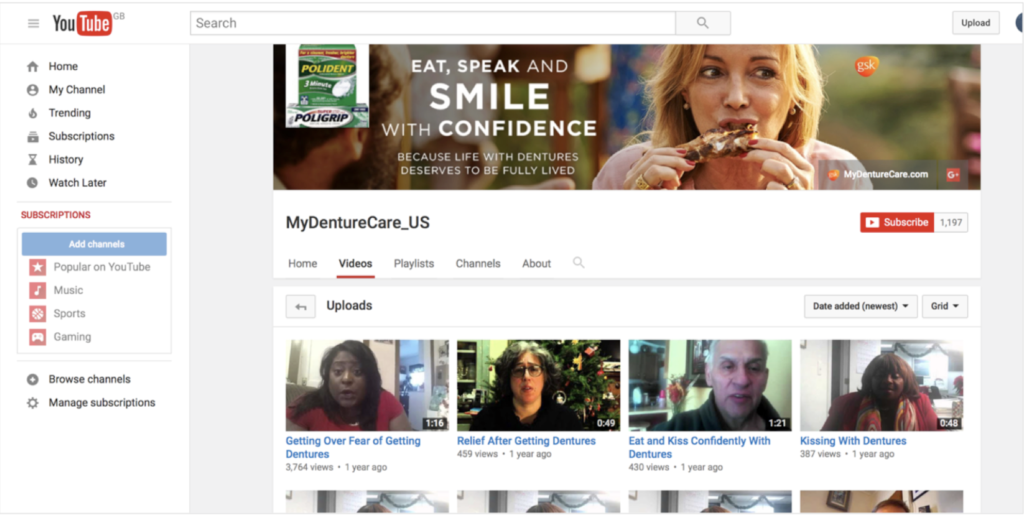Play the 1:21 video thumbnail
The image size is (1024, 515).
click(710, 385)
